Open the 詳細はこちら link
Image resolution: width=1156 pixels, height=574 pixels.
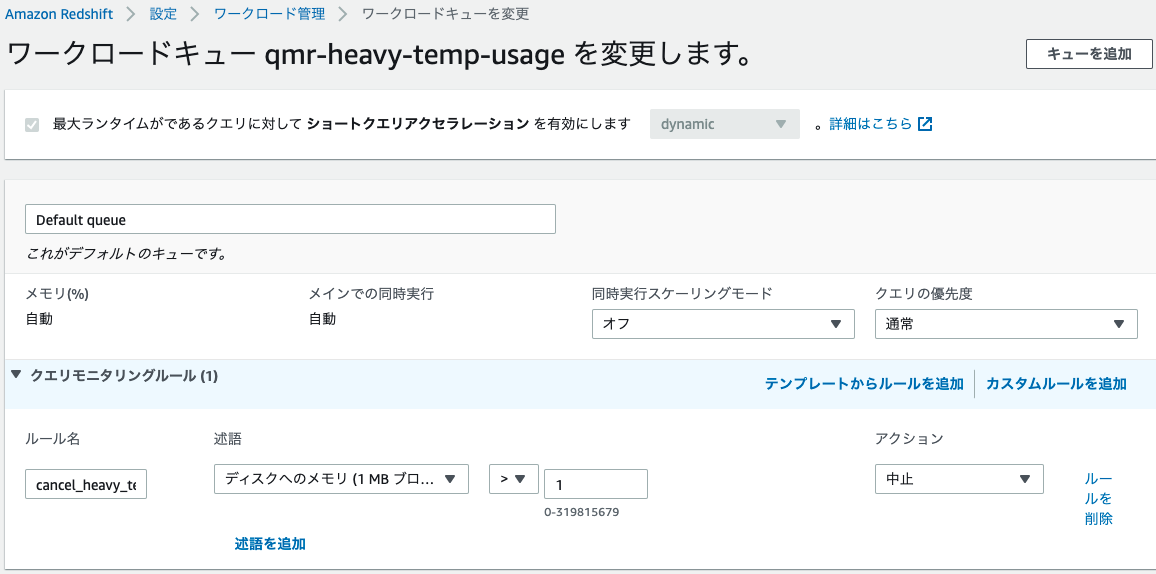(871, 124)
